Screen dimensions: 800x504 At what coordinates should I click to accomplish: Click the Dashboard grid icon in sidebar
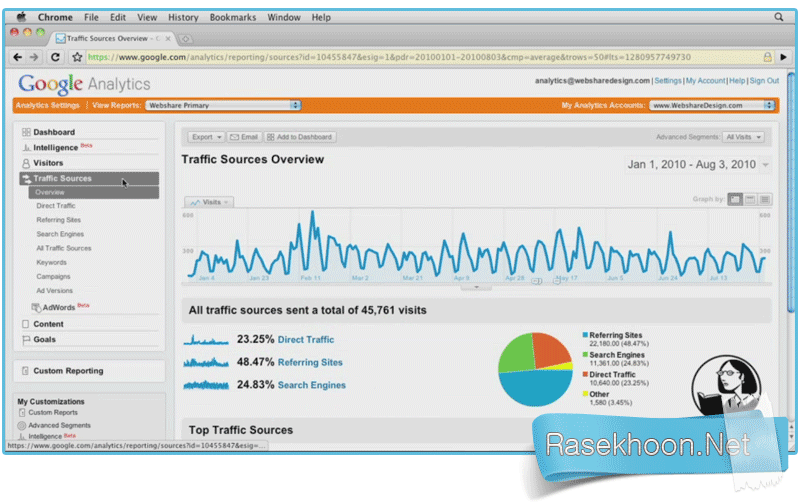coord(26,132)
